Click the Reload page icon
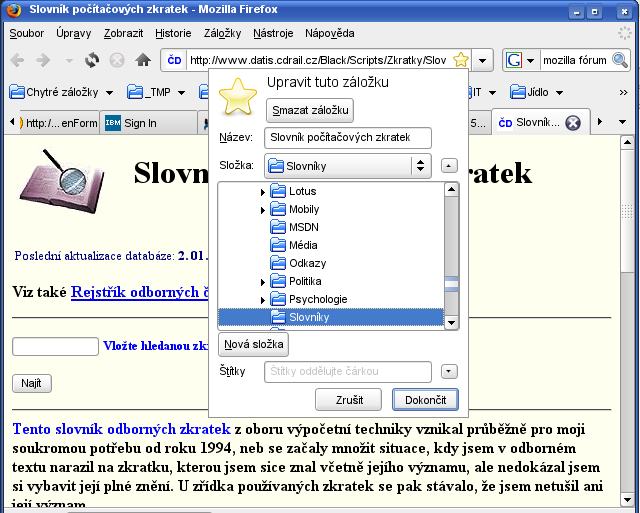This screenshot has width=640, height=513. (x=92, y=60)
